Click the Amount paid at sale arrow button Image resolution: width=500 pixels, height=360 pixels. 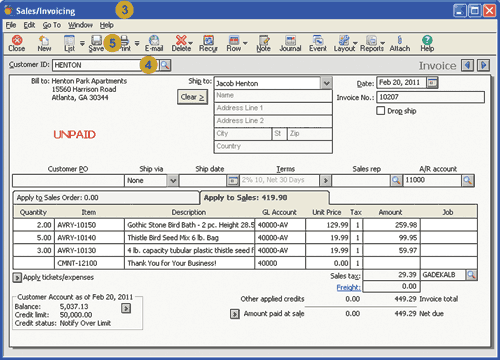coord(235,314)
